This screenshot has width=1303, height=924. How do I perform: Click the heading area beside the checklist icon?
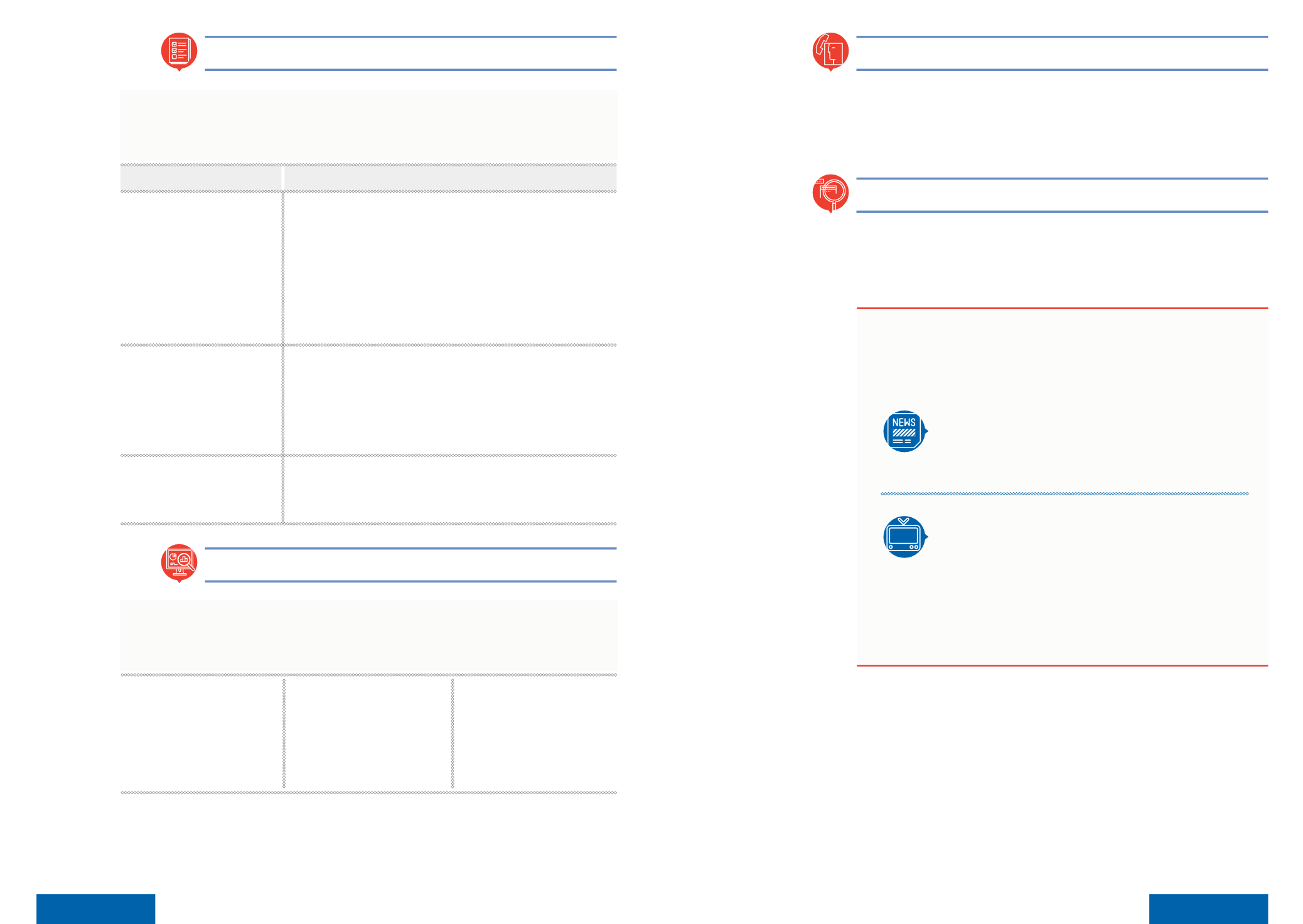point(410,53)
